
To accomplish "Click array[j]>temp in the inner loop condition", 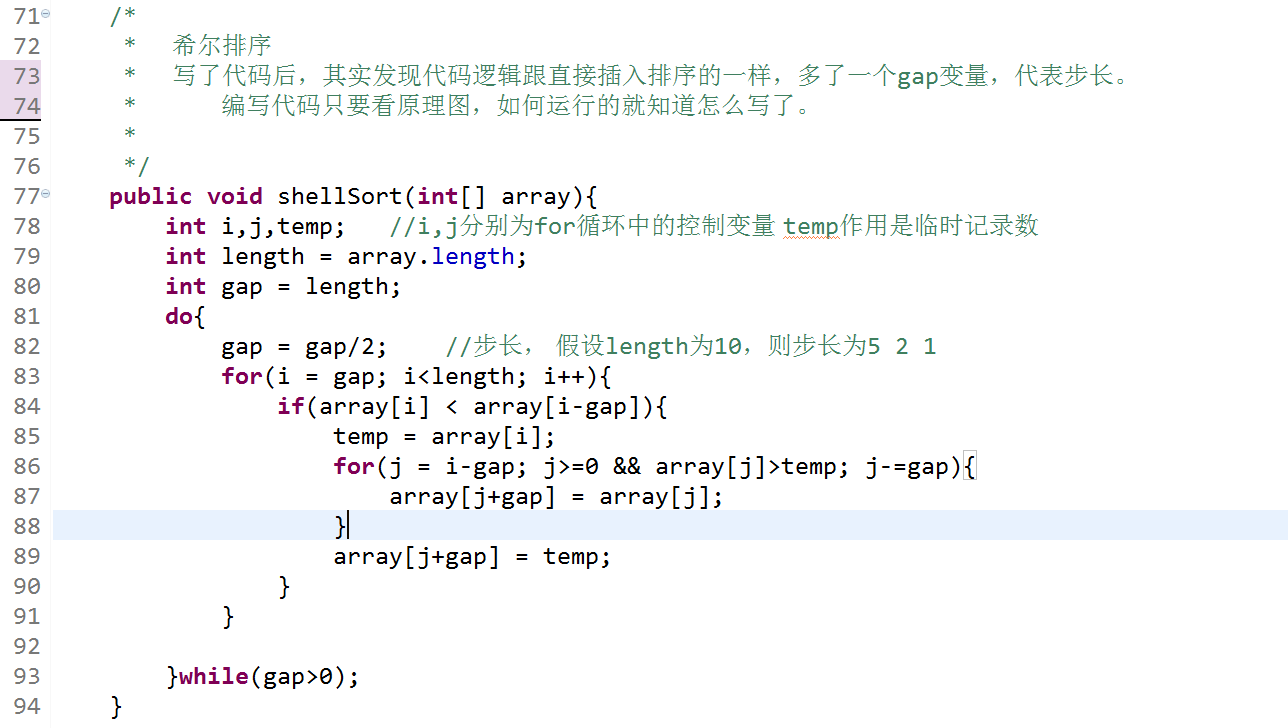I will [746, 466].
